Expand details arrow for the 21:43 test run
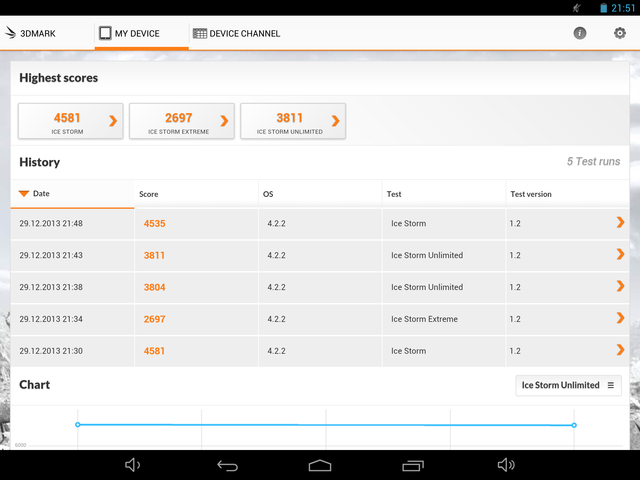640x480 pixels. point(620,254)
